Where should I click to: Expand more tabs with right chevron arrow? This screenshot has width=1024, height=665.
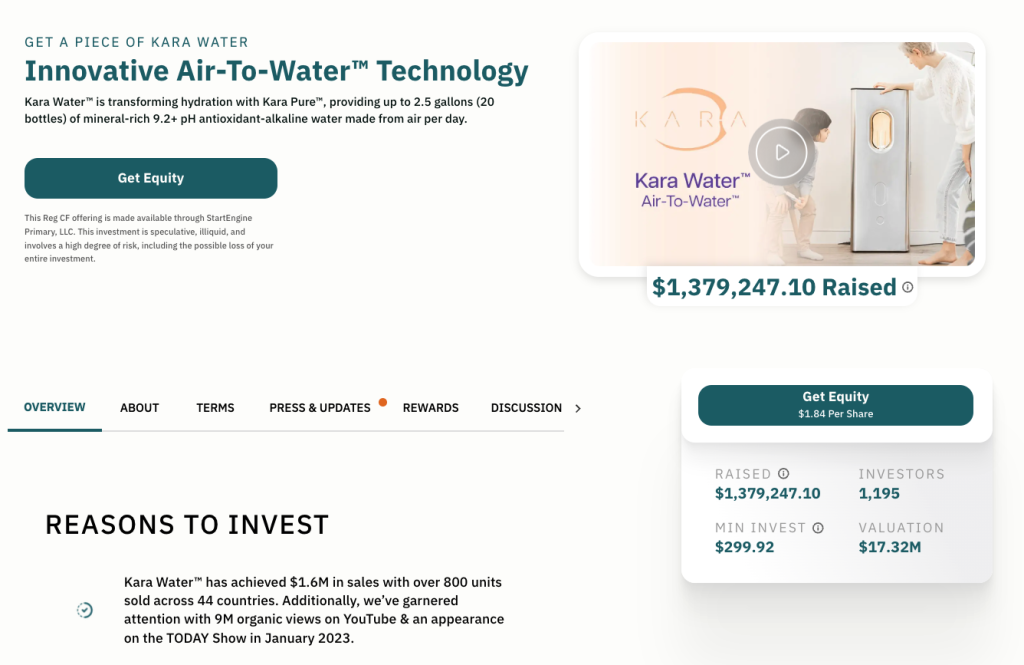(x=578, y=408)
